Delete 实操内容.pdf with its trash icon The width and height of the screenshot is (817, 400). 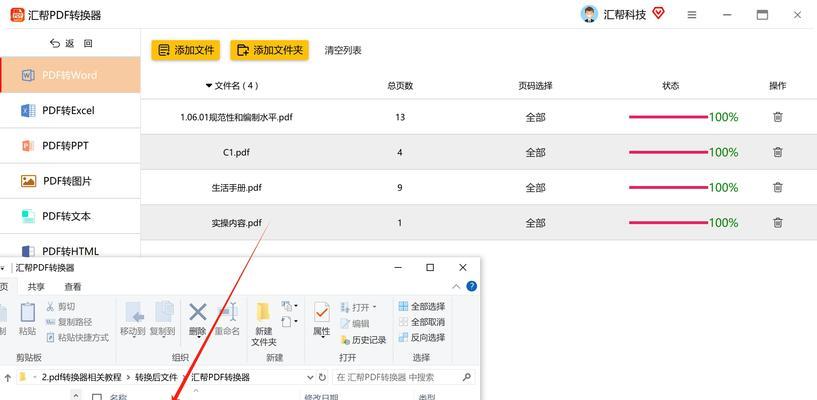(777, 222)
